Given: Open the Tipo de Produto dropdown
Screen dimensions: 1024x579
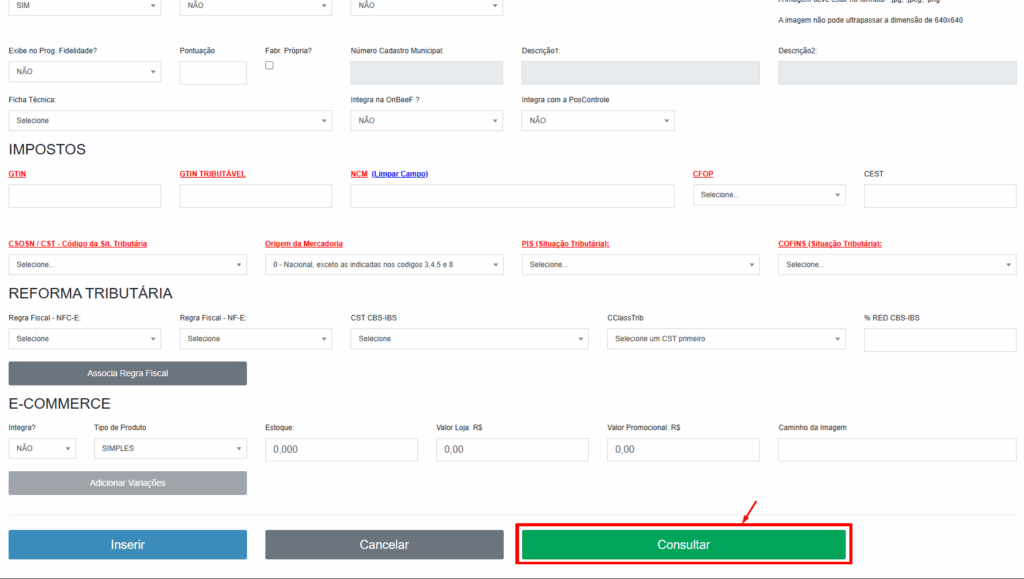Looking at the screenshot, I should coord(169,449).
